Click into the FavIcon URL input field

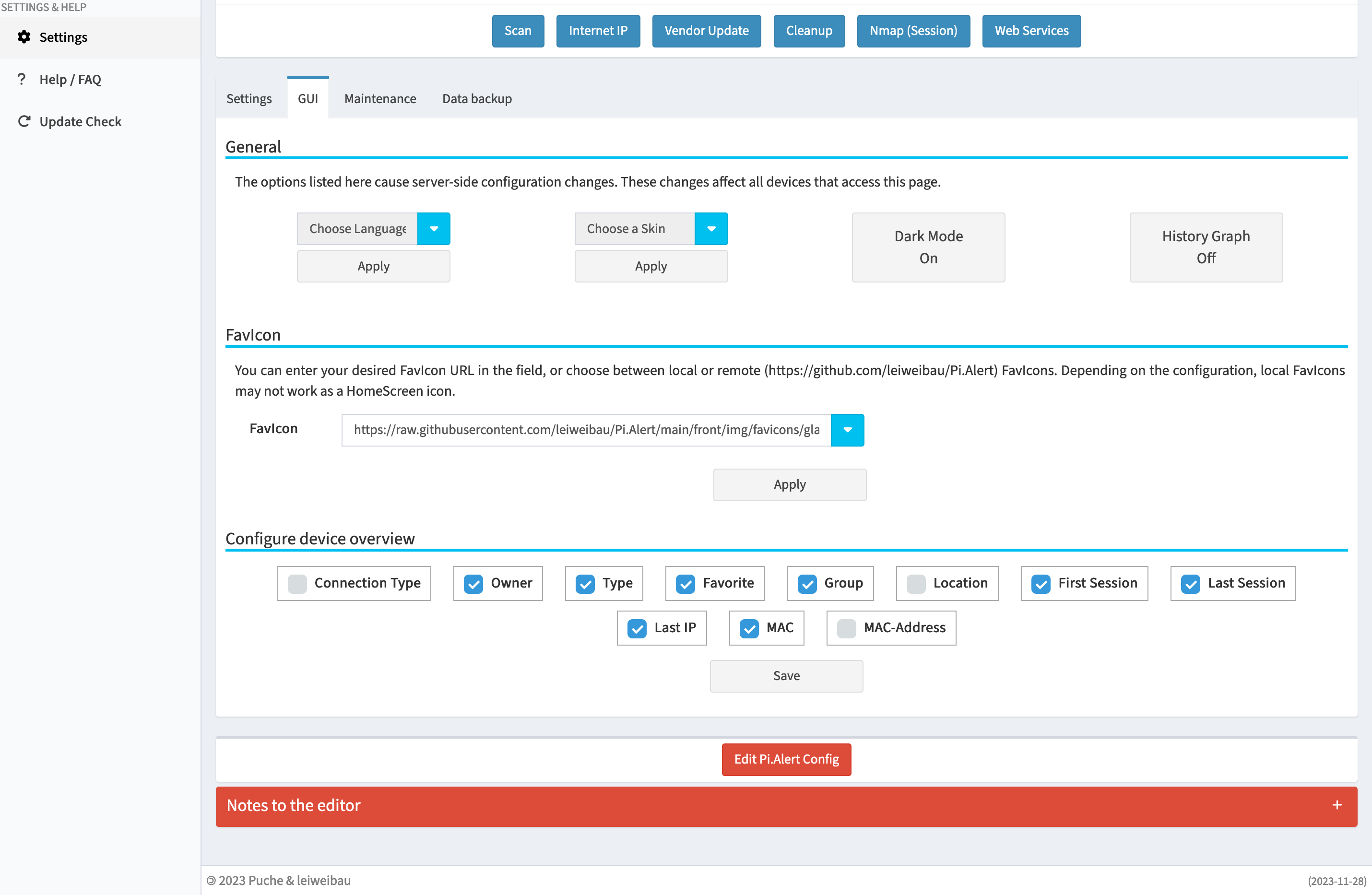point(586,430)
